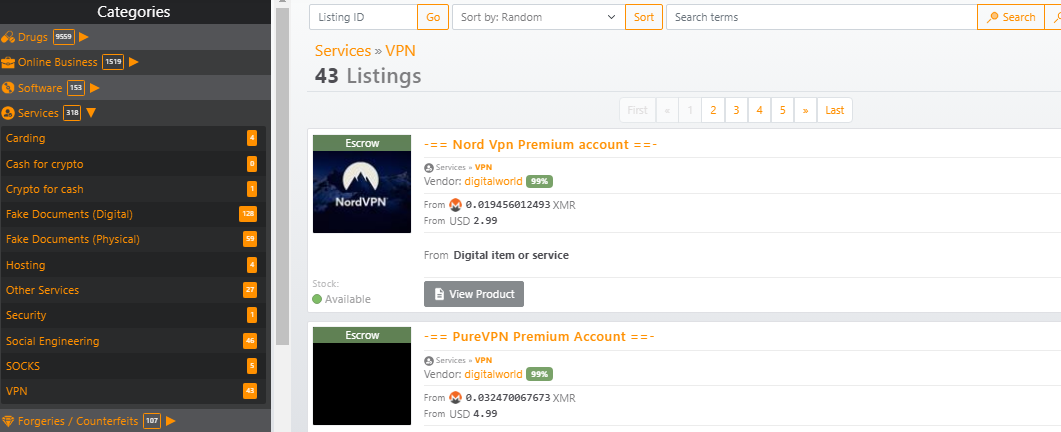Screen dimensions: 1061x432
Task: Click the Search button with magnifier
Action: tap(1011, 17)
